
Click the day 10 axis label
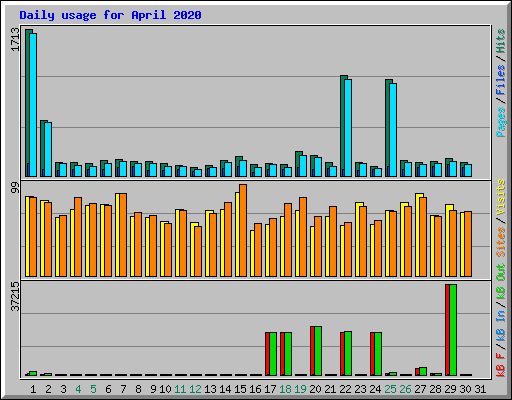(165, 389)
